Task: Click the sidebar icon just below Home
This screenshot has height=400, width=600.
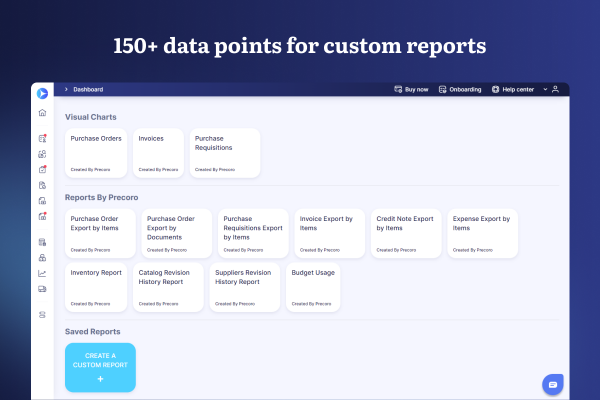Action: (42, 138)
